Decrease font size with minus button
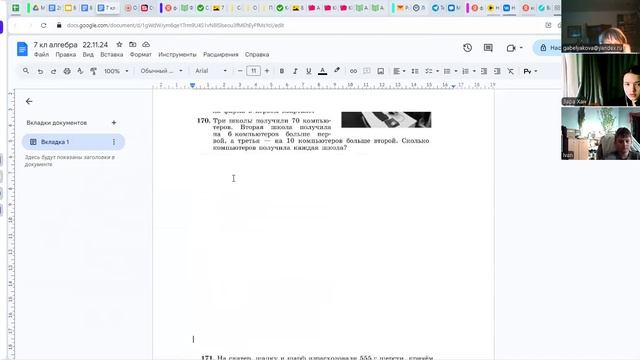The height and width of the screenshot is (360, 640). [240, 71]
